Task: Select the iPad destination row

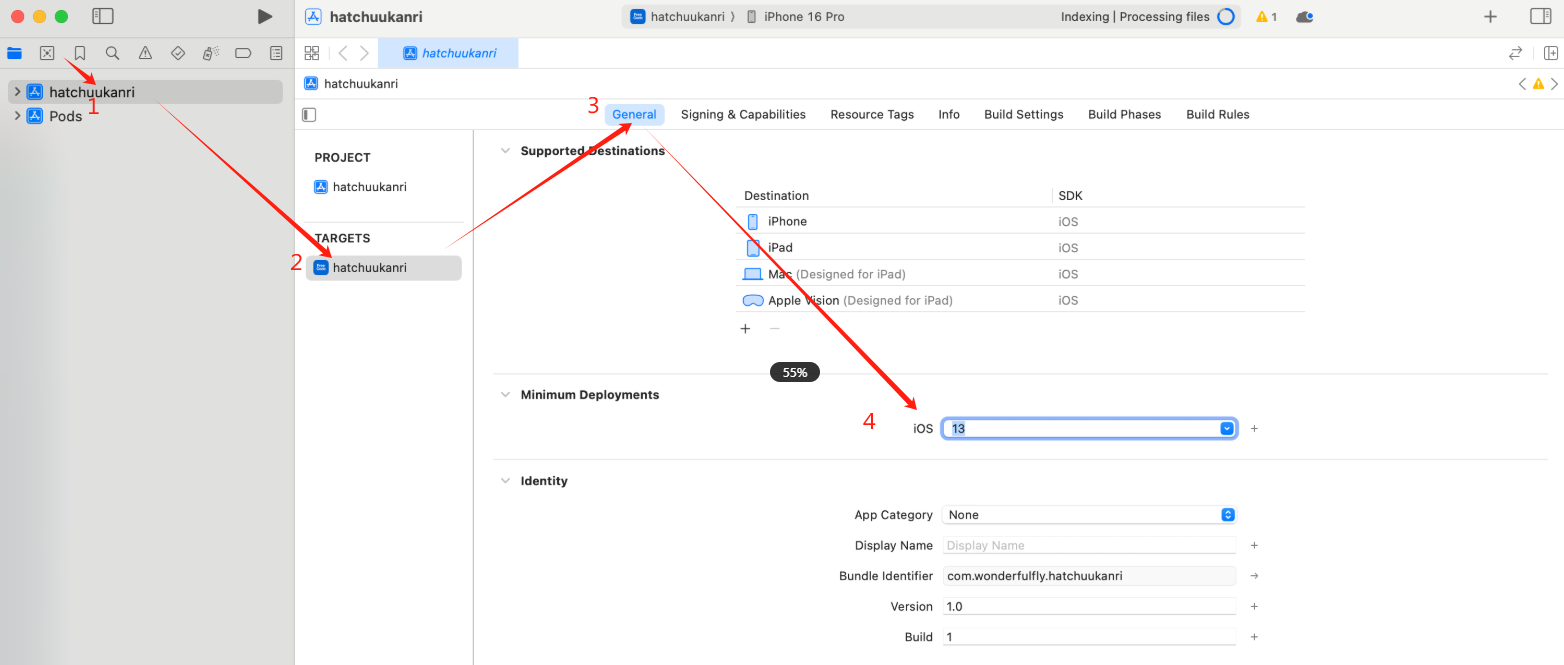Action: pos(1020,248)
